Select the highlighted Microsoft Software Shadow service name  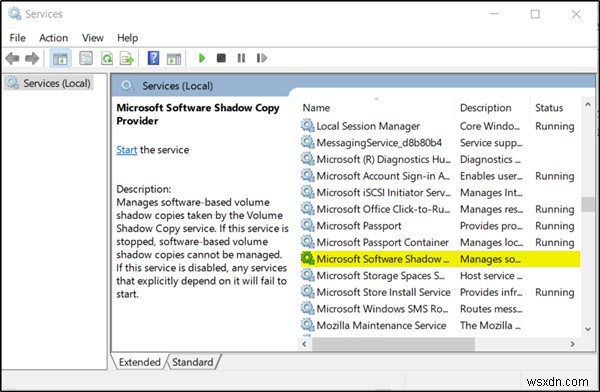click(x=383, y=259)
